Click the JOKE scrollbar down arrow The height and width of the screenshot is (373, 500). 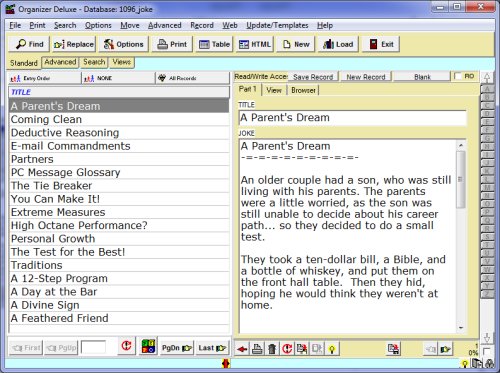(x=461, y=328)
